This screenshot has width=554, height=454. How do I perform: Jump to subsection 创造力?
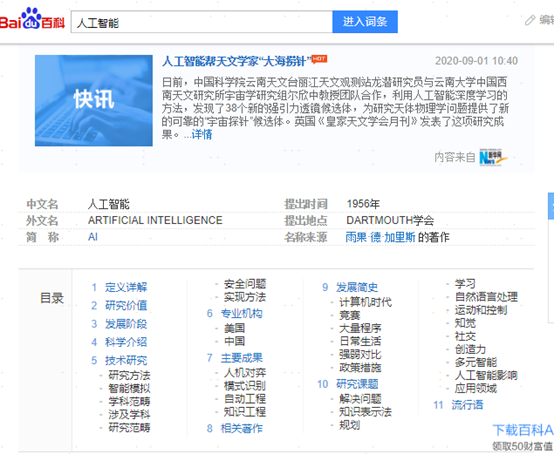(471, 349)
